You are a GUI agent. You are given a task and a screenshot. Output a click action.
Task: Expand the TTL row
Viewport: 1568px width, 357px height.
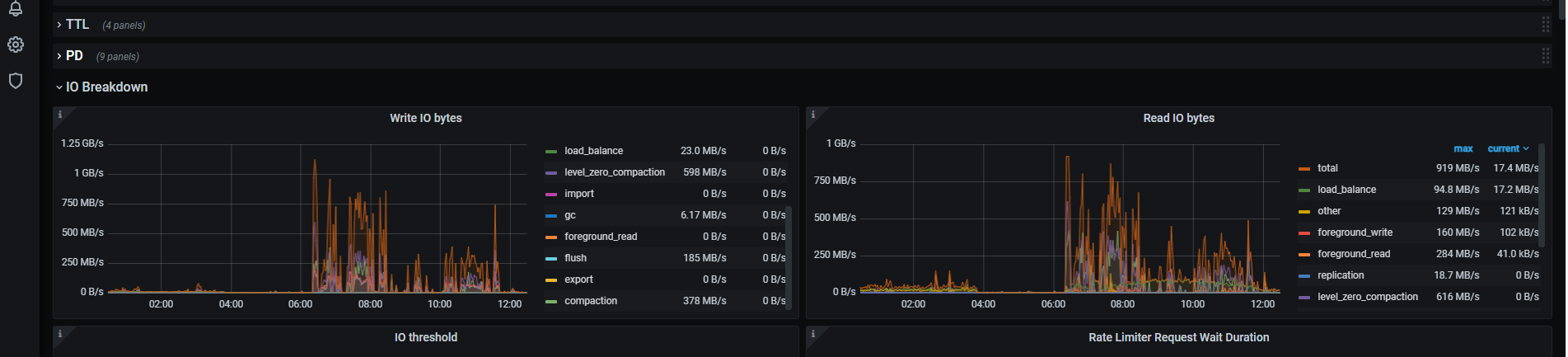coord(77,25)
